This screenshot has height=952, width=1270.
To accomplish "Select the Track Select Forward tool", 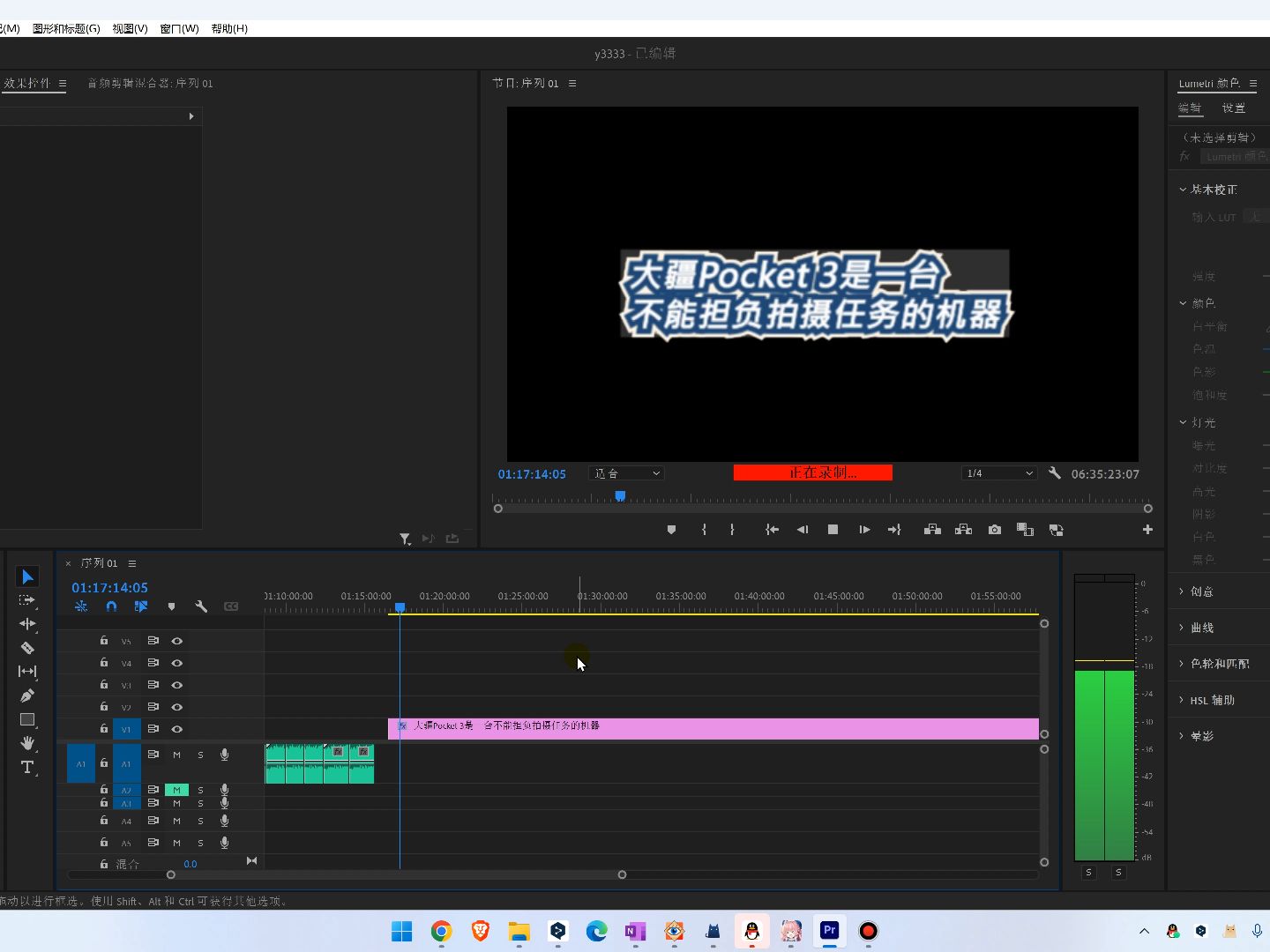I will tap(27, 600).
